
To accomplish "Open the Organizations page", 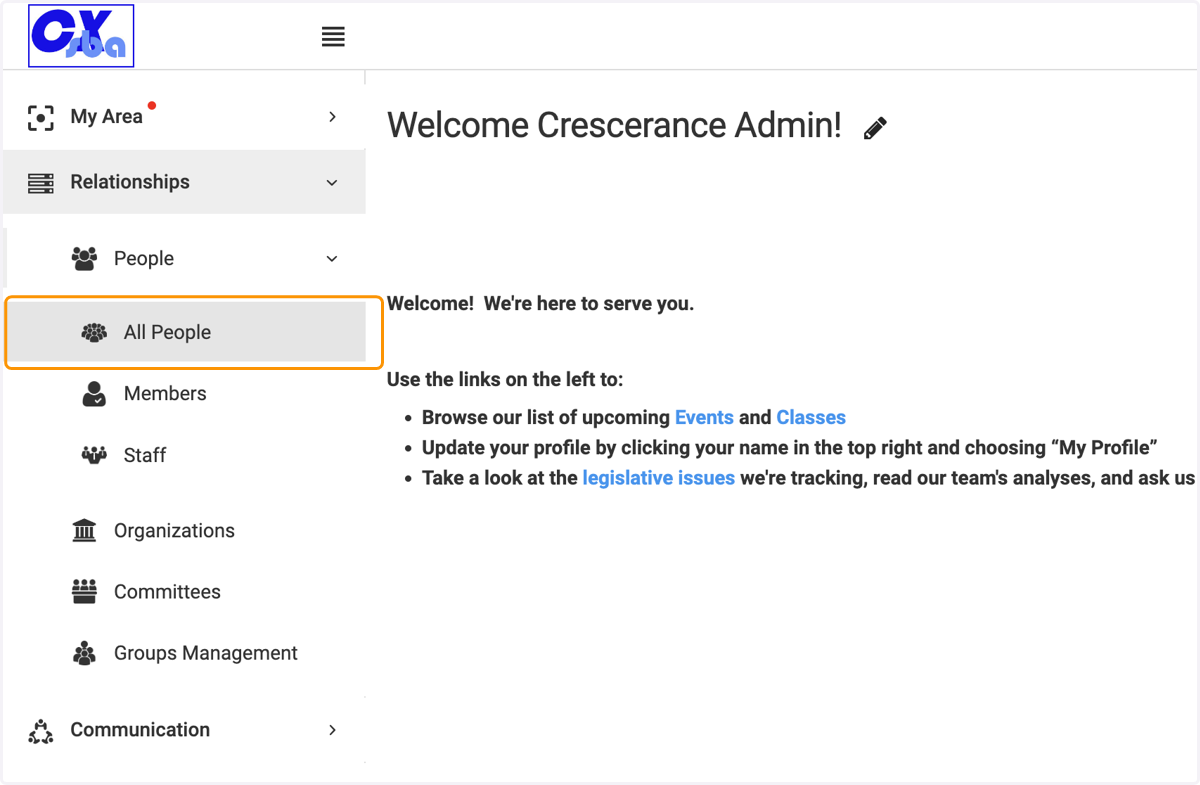I will tap(174, 531).
